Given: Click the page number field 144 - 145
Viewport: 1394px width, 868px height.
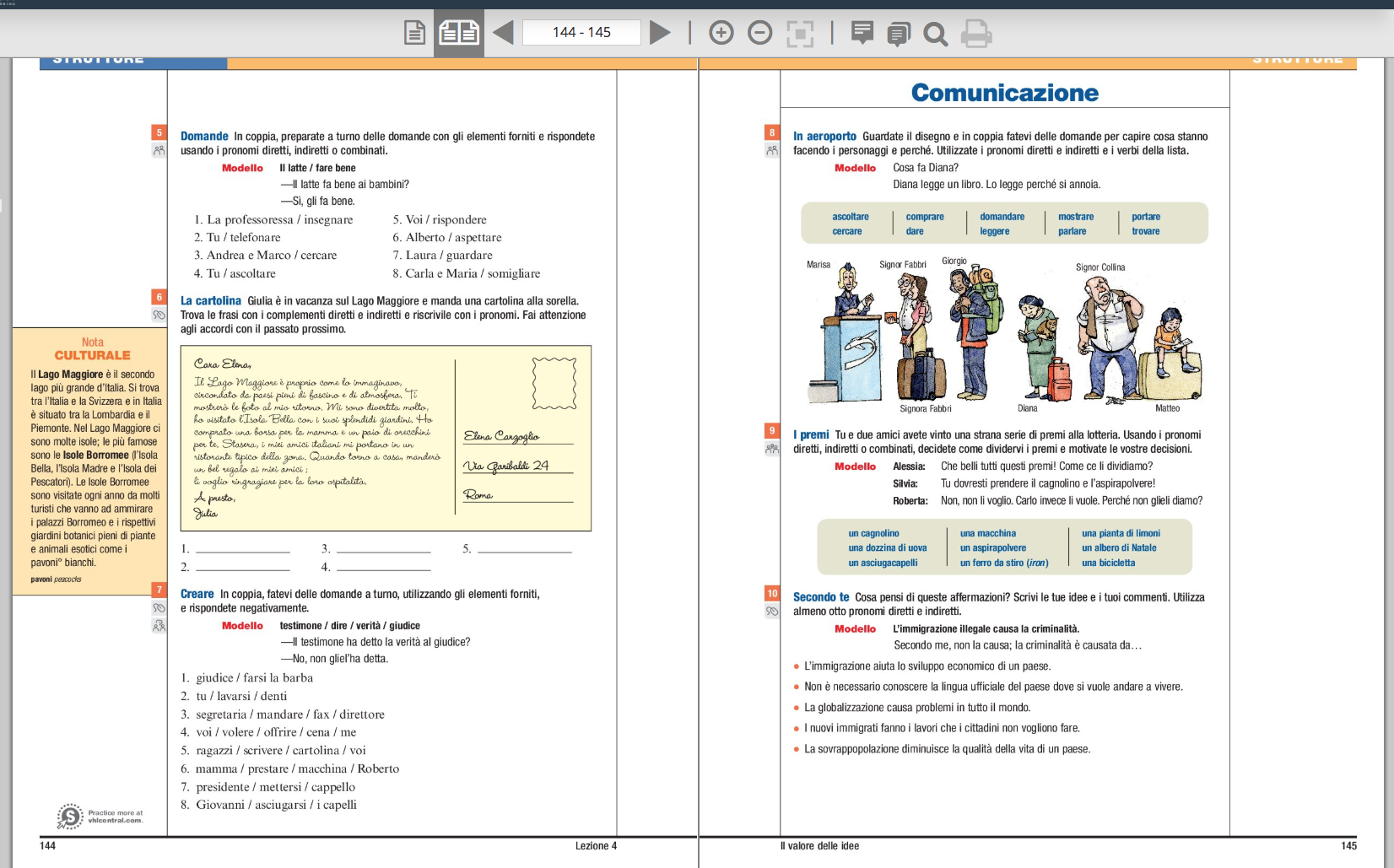Looking at the screenshot, I should [x=581, y=33].
